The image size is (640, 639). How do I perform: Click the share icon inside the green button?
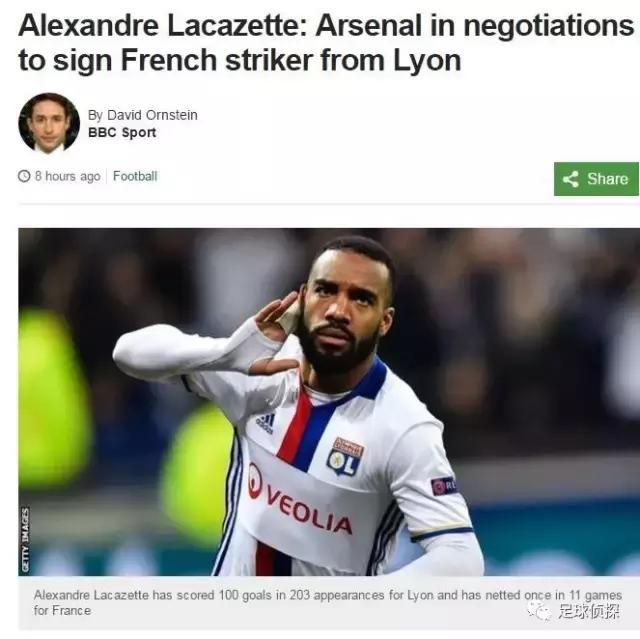tap(570, 179)
